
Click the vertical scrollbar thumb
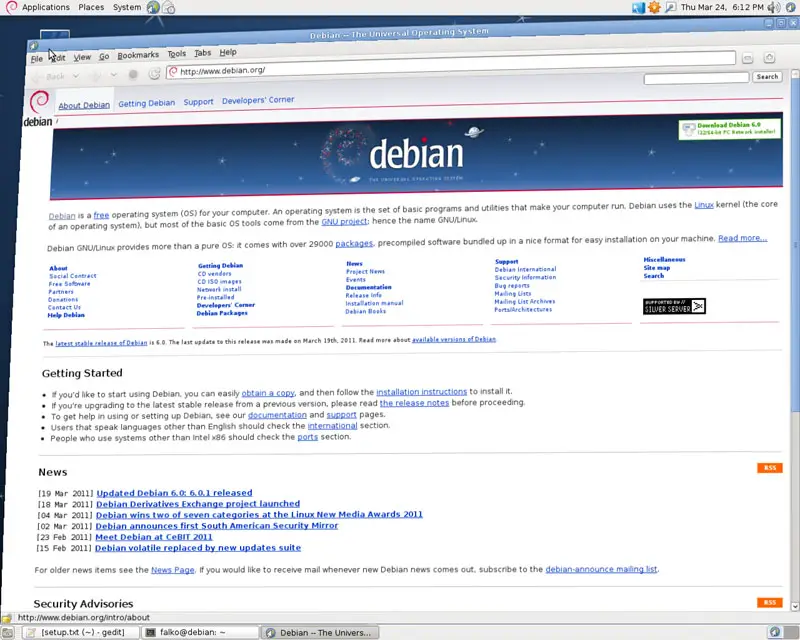[x=795, y=245]
